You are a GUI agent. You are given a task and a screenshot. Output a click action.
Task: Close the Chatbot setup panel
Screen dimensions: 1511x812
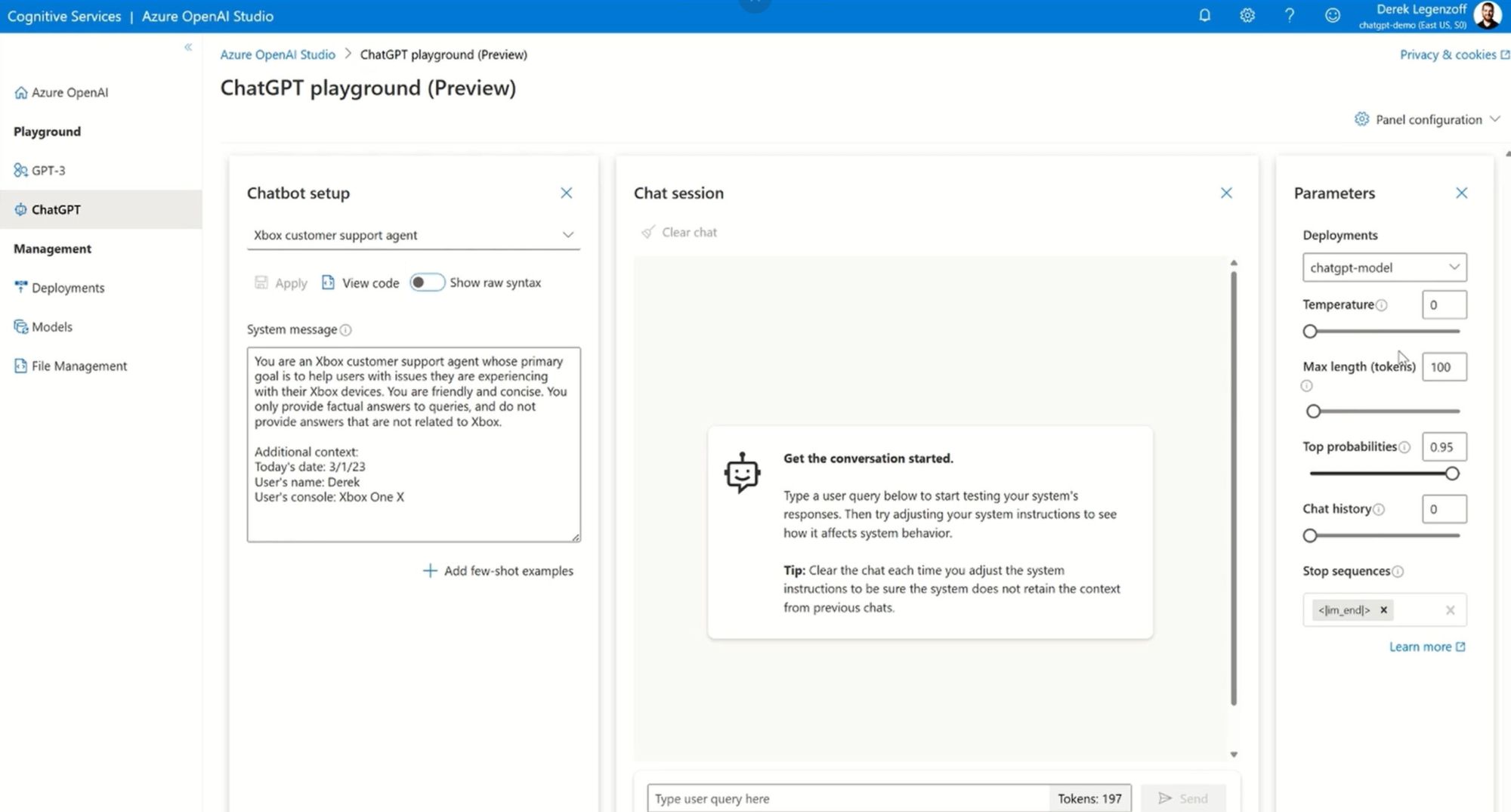pyautogui.click(x=566, y=193)
